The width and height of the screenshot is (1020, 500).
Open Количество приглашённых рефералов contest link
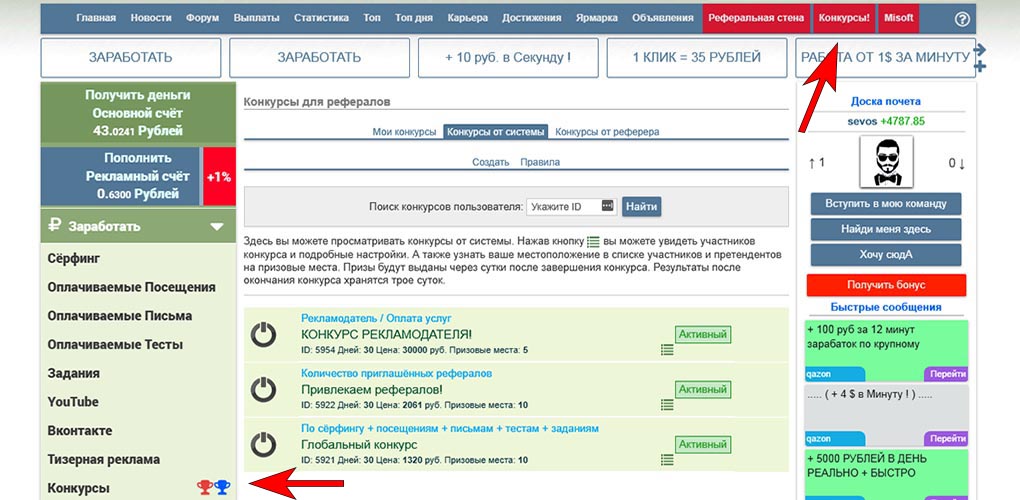point(396,373)
